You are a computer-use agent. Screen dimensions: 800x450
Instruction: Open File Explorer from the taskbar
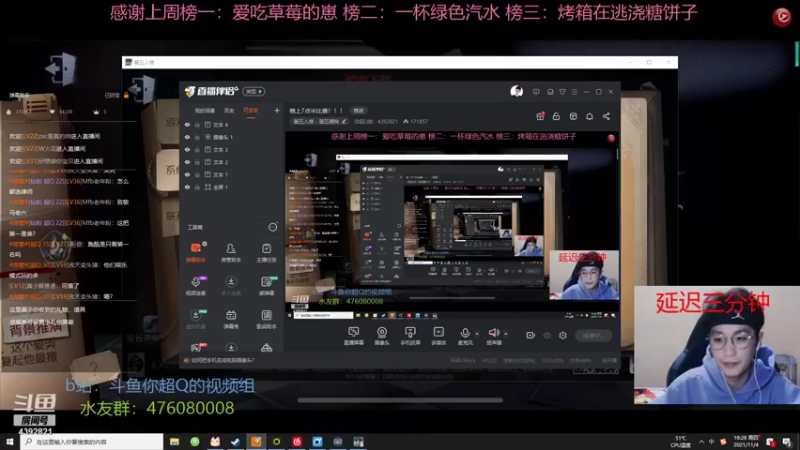pos(174,442)
